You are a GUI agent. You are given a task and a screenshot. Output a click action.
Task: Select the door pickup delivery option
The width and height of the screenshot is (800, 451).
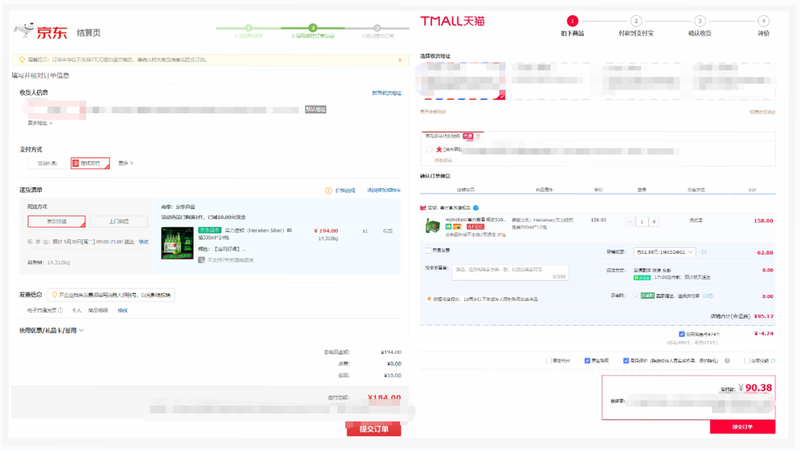(x=119, y=221)
